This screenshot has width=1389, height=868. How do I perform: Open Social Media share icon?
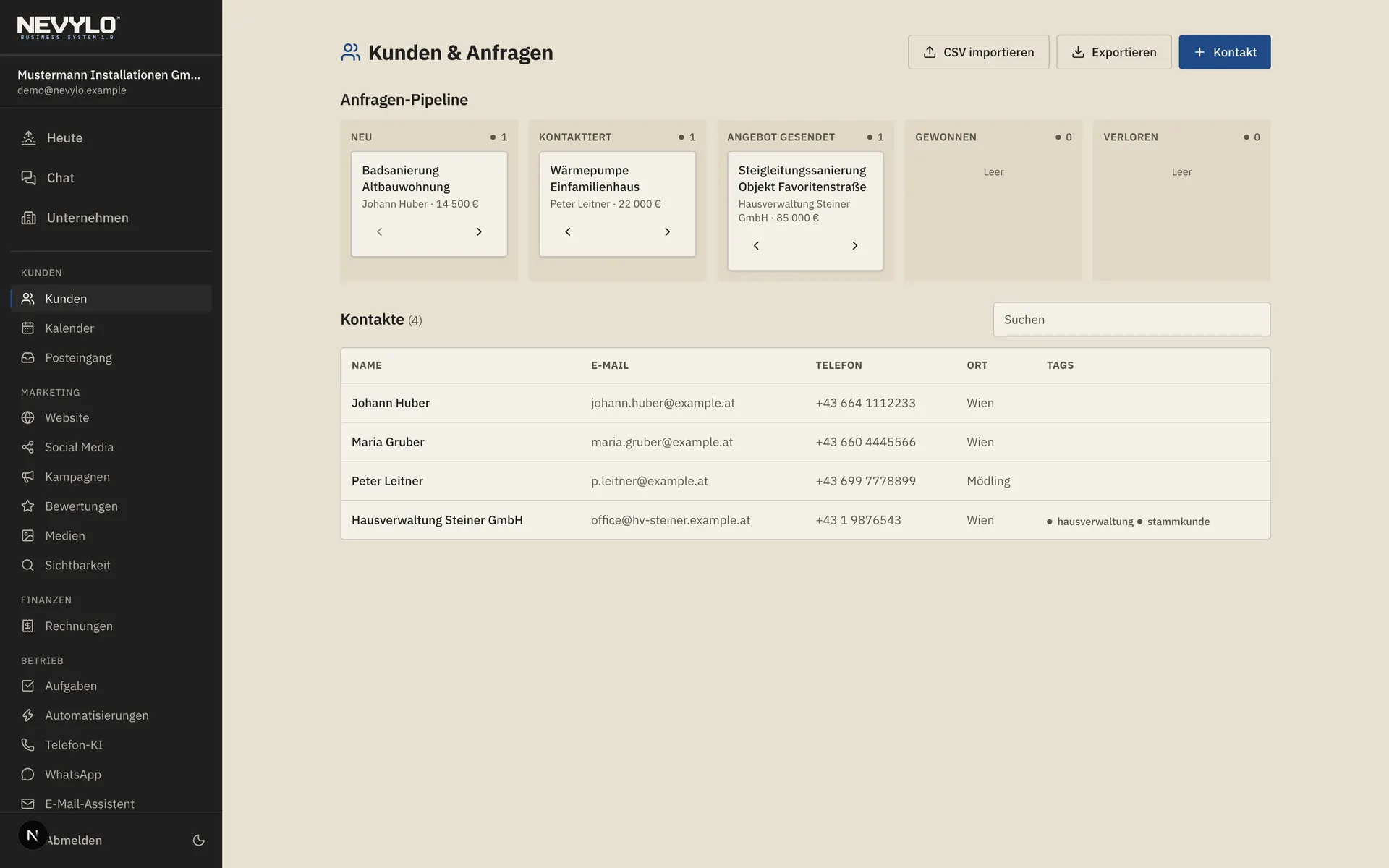[x=28, y=447]
